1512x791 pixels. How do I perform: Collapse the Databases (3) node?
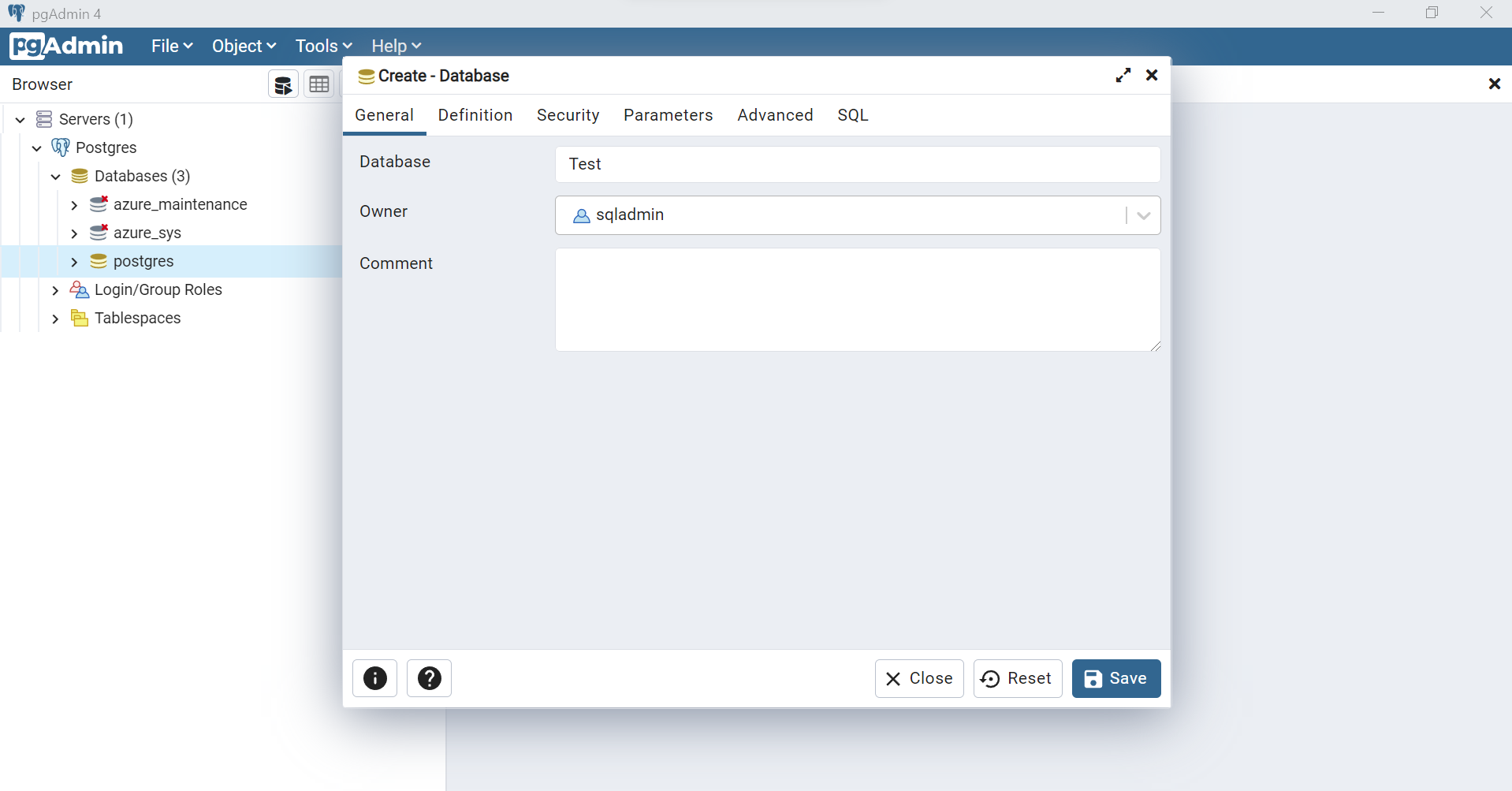55,177
